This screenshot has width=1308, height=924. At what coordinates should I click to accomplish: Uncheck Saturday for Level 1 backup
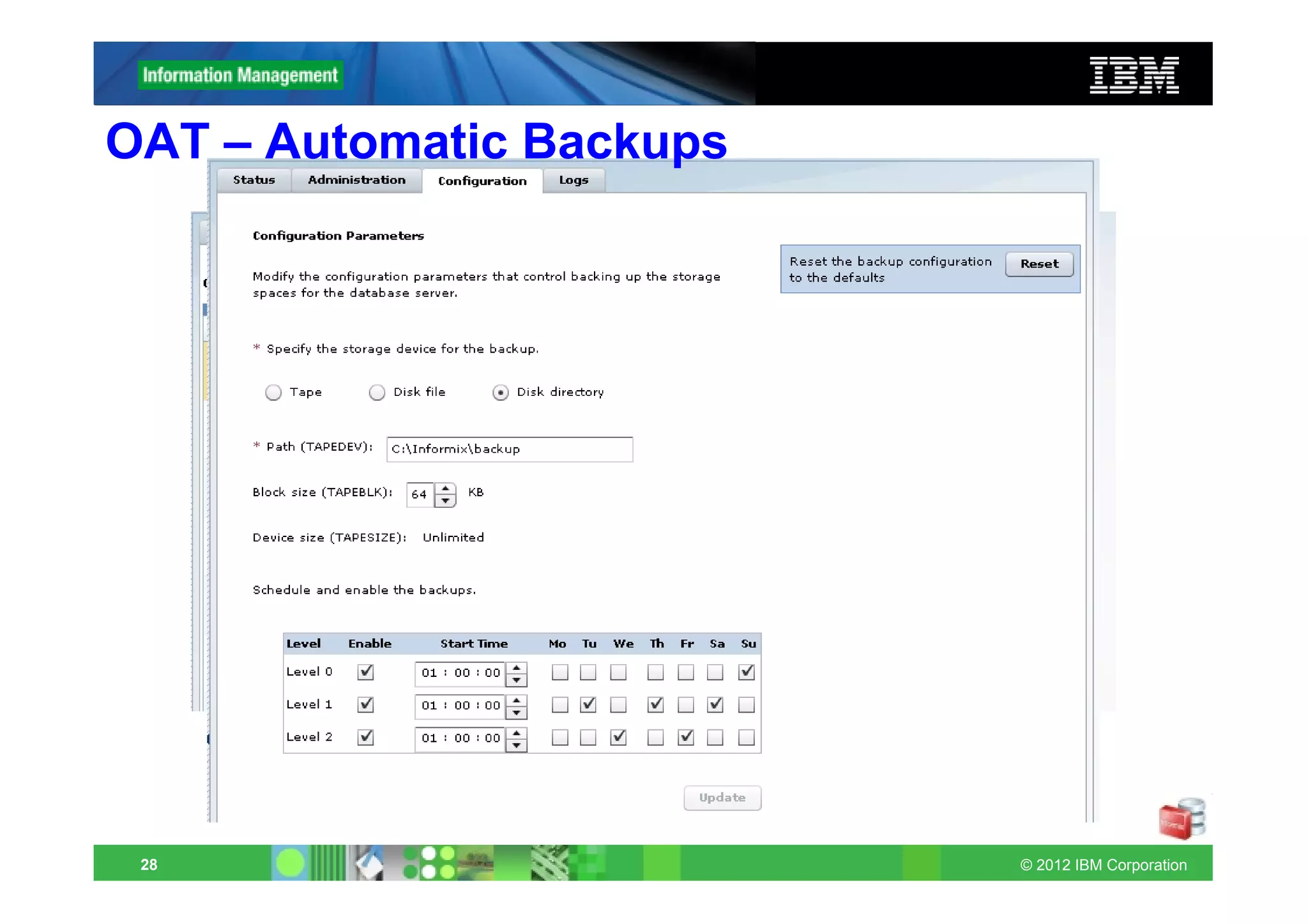715,705
